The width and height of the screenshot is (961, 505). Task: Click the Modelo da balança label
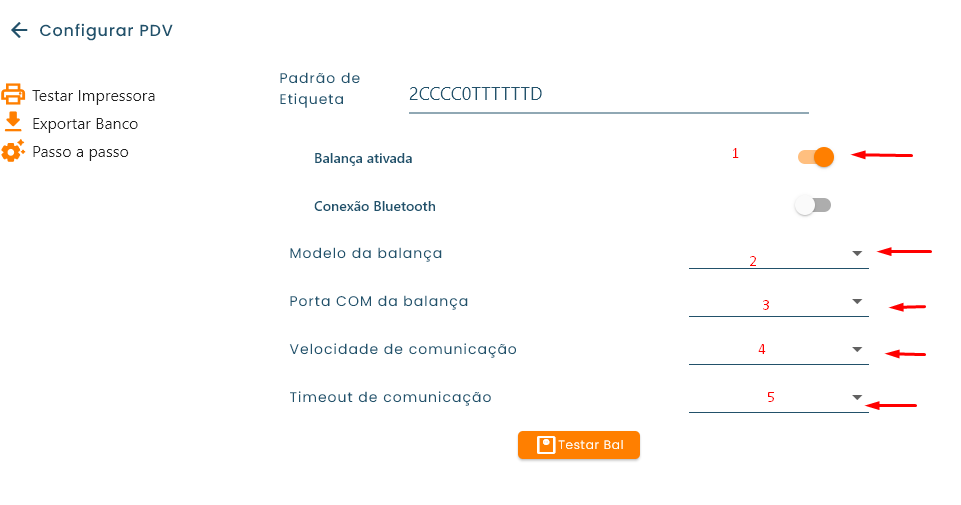(366, 254)
